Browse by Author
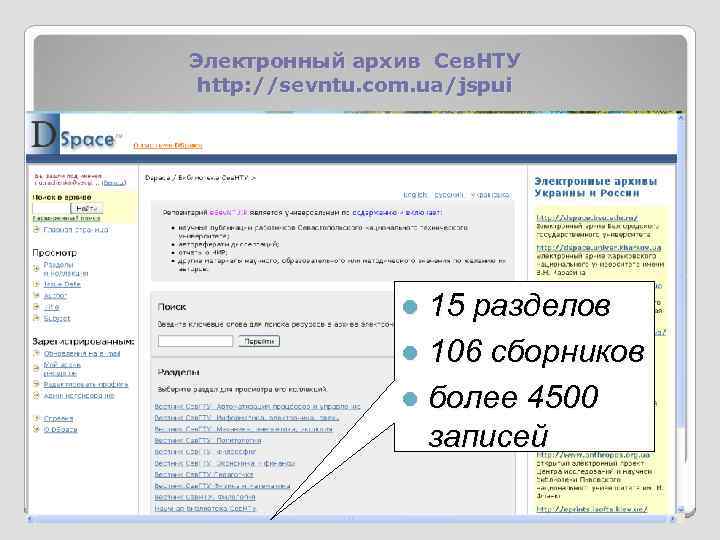 (x=55, y=296)
